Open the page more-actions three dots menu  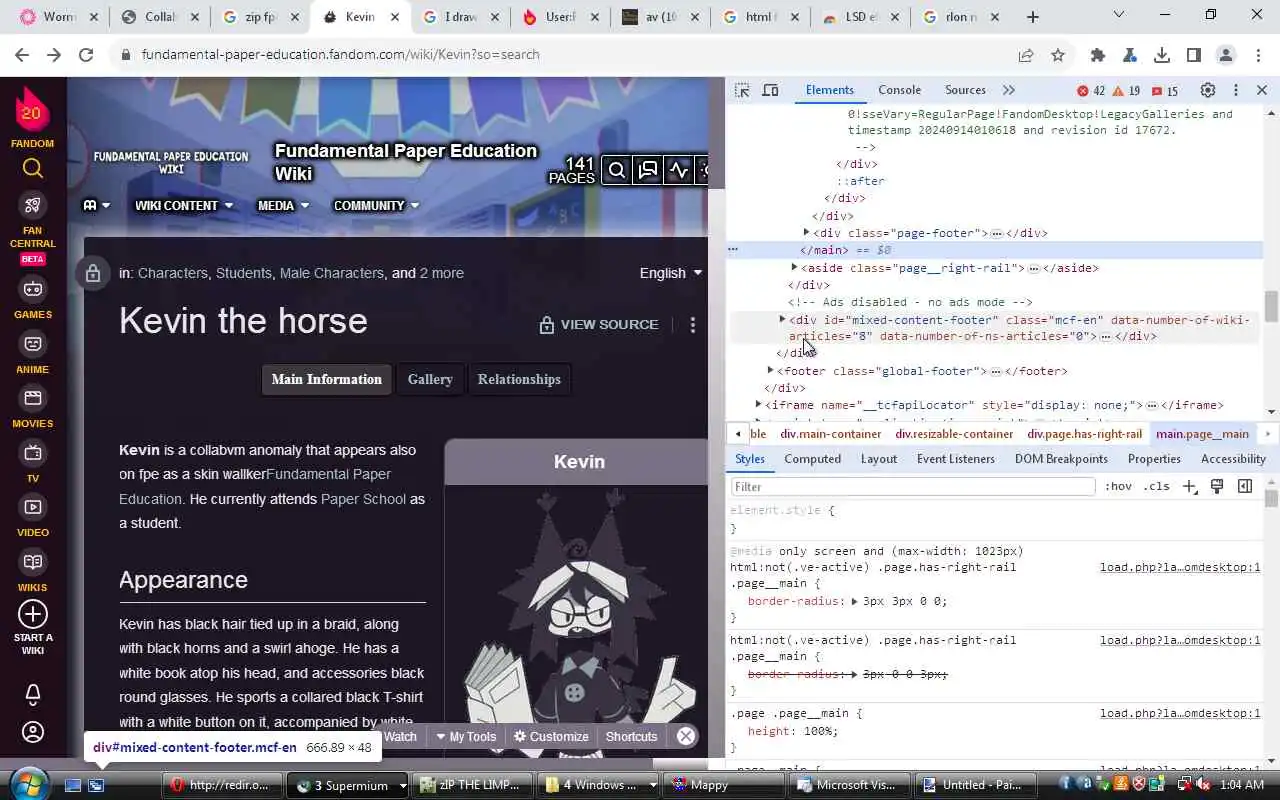click(692, 324)
